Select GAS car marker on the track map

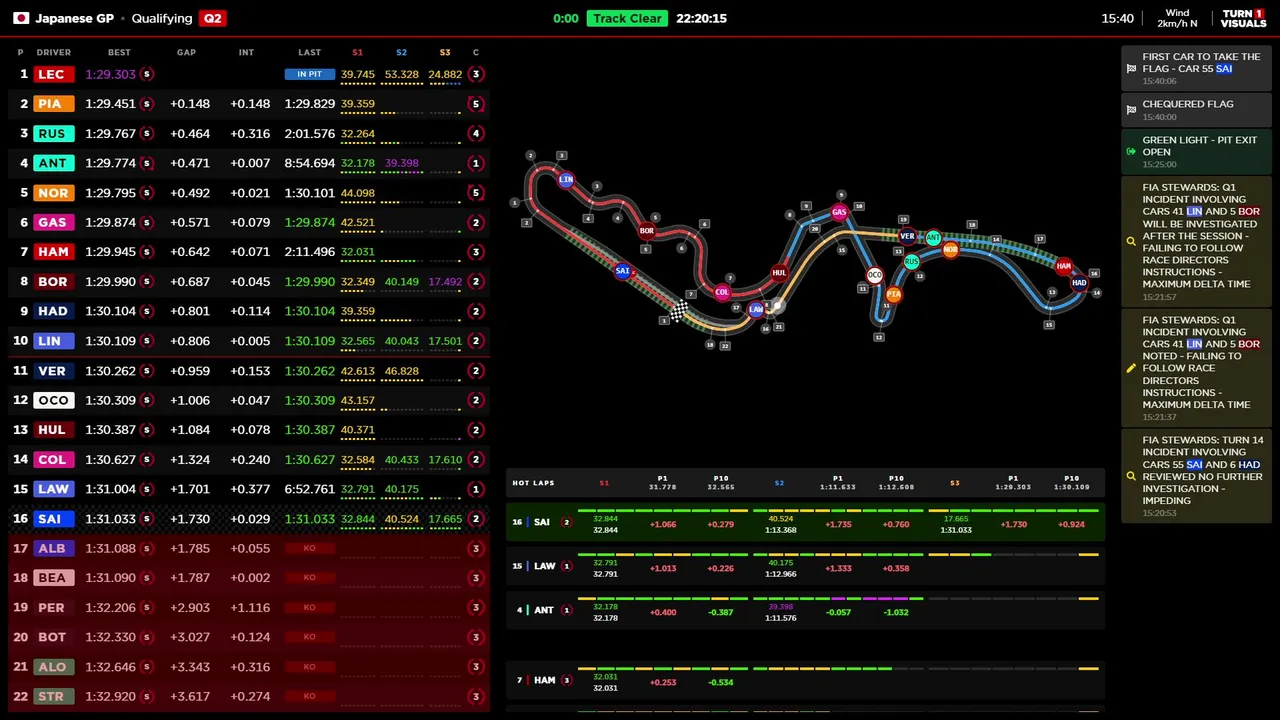click(839, 212)
